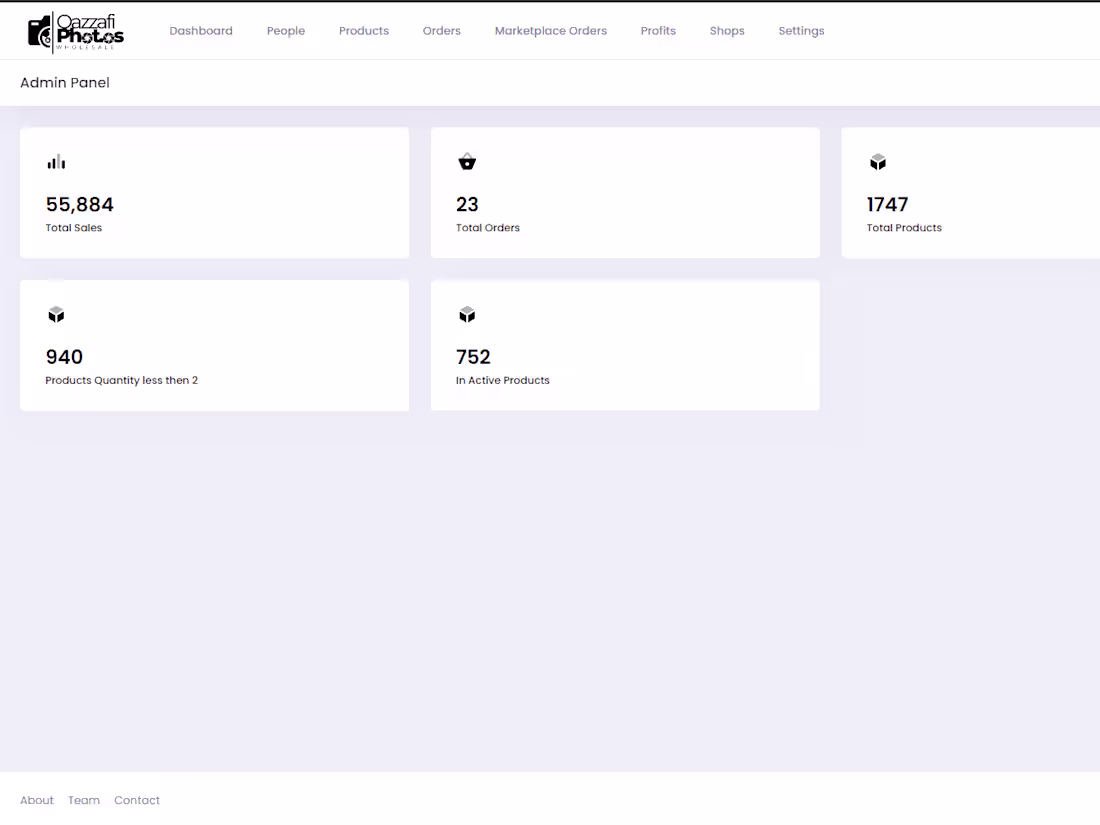The height and width of the screenshot is (825, 1100).
Task: Click the shopping basket icon on Total Orders card
Action: point(467,161)
